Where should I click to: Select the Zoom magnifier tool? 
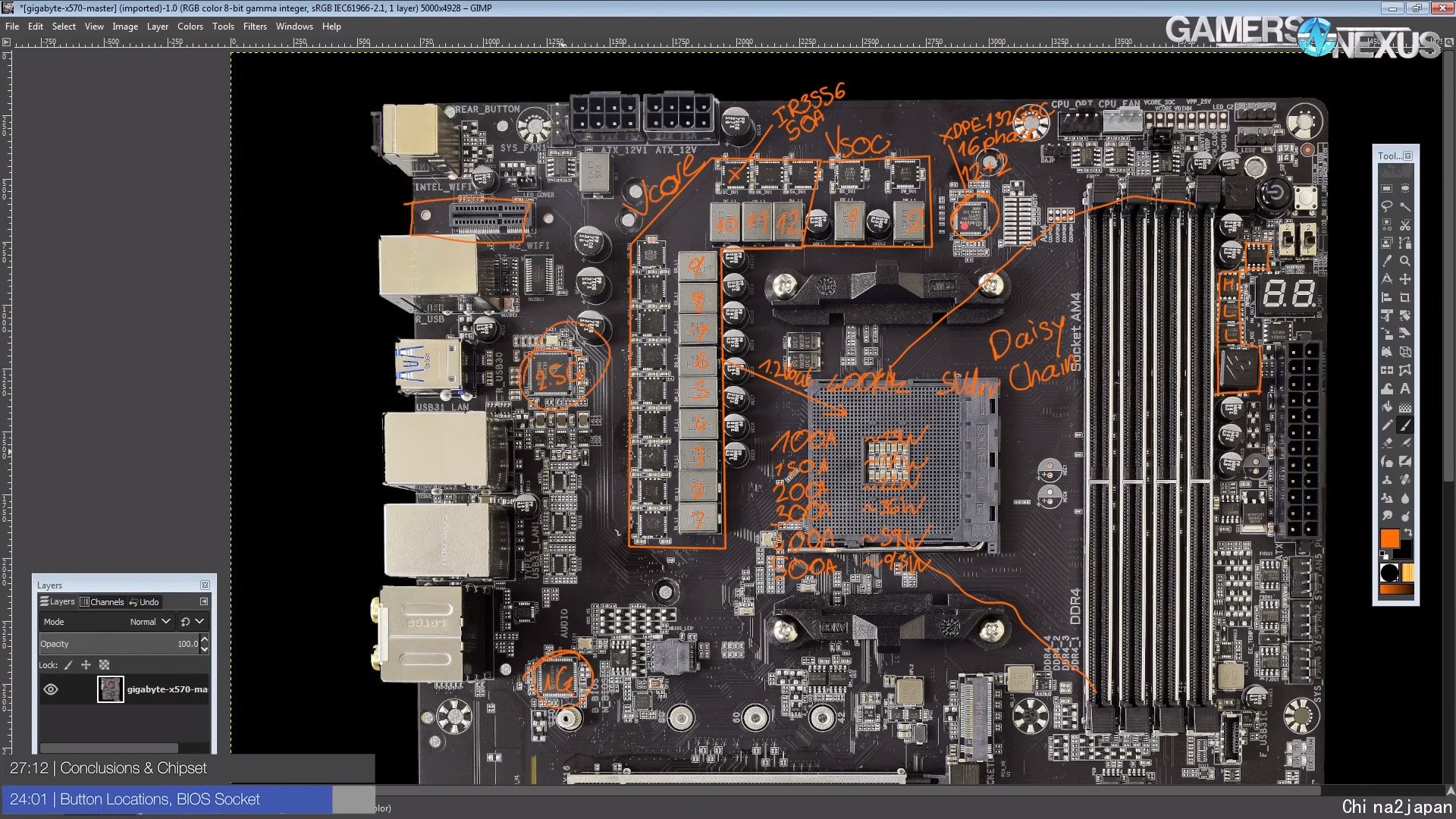[x=1405, y=261]
